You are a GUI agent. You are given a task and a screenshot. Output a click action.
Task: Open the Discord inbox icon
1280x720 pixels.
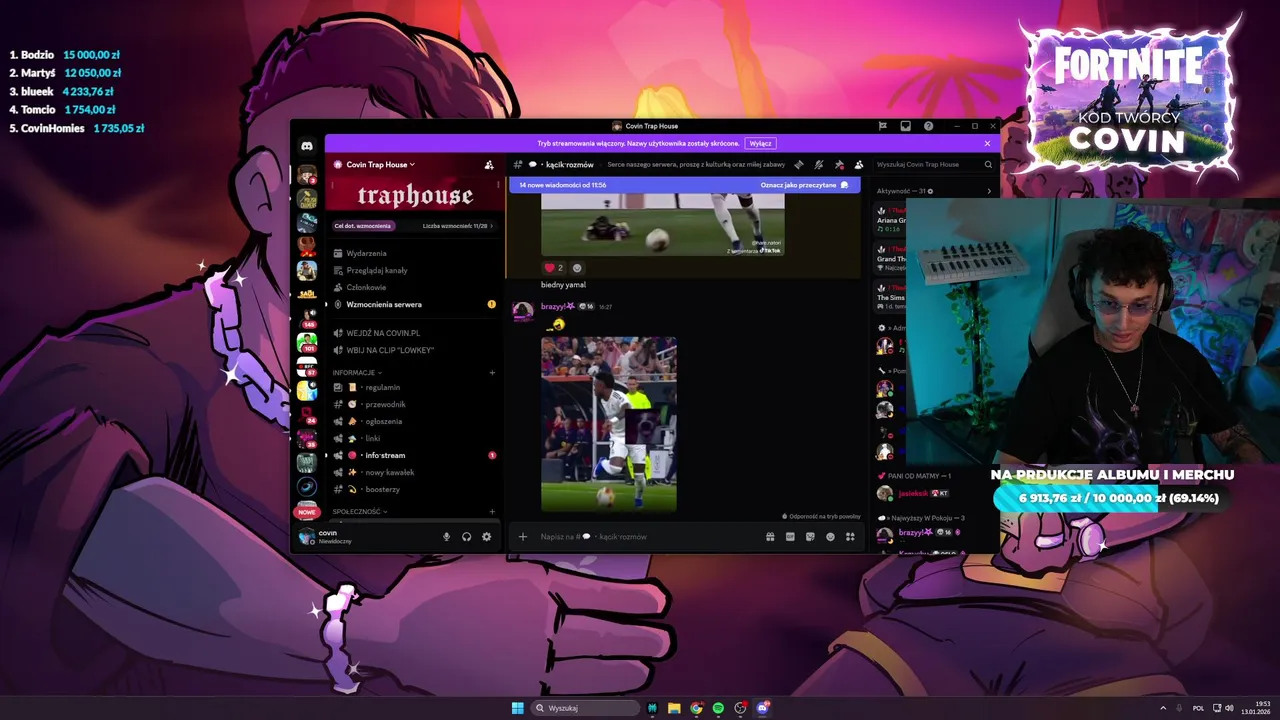pos(905,126)
